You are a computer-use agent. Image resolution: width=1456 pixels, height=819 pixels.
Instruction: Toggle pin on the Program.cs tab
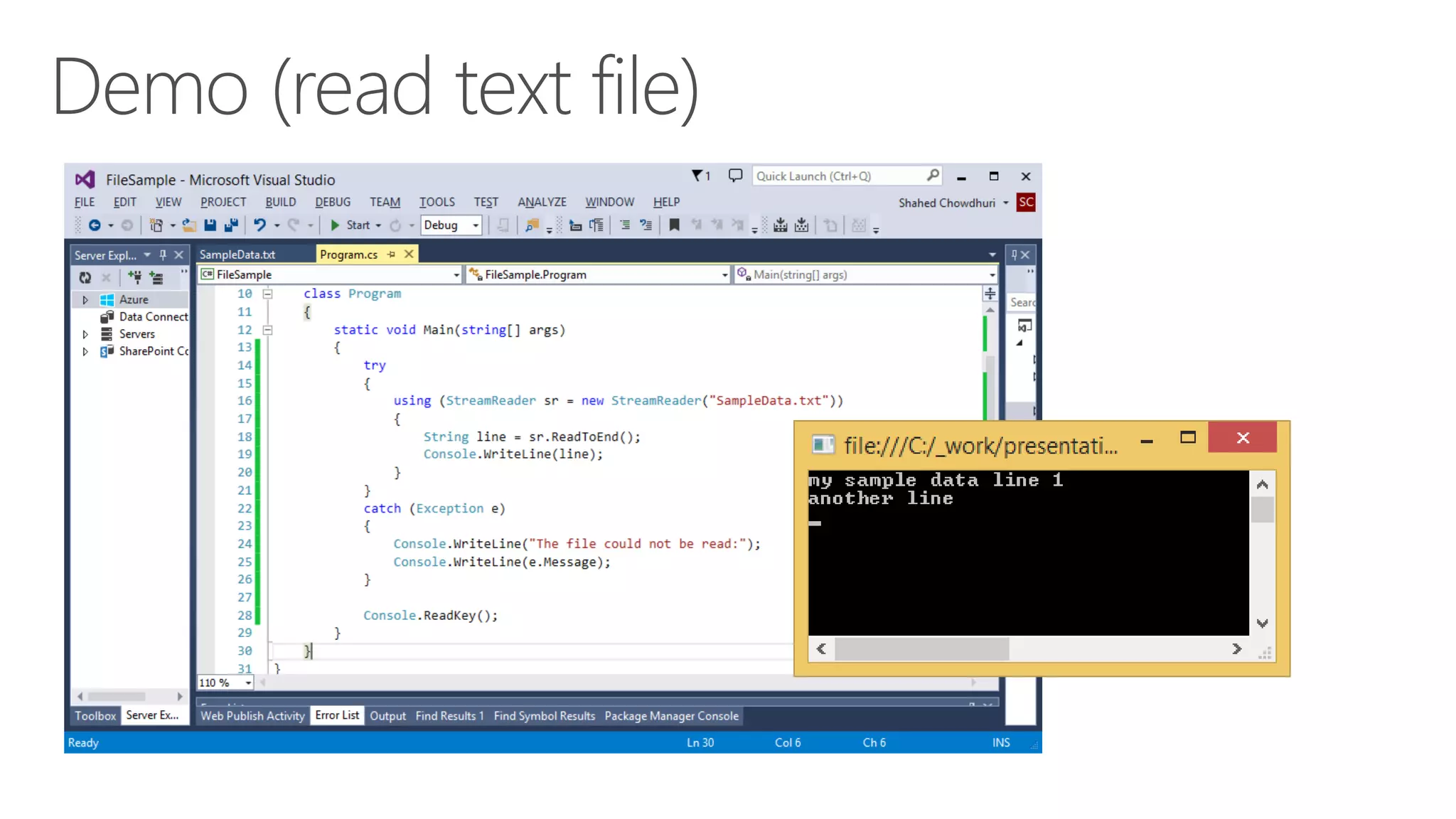point(392,255)
